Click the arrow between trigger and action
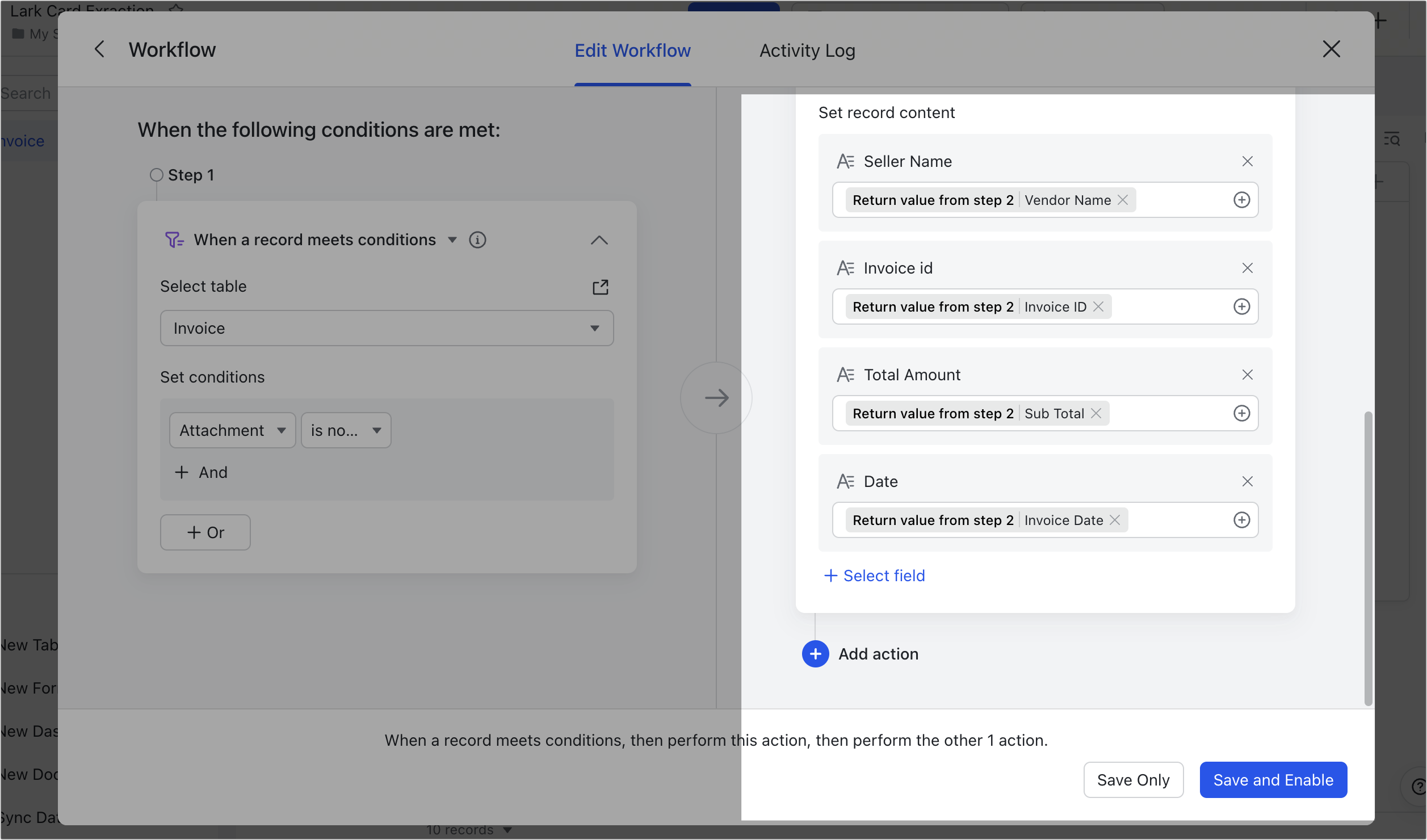 tap(716, 398)
